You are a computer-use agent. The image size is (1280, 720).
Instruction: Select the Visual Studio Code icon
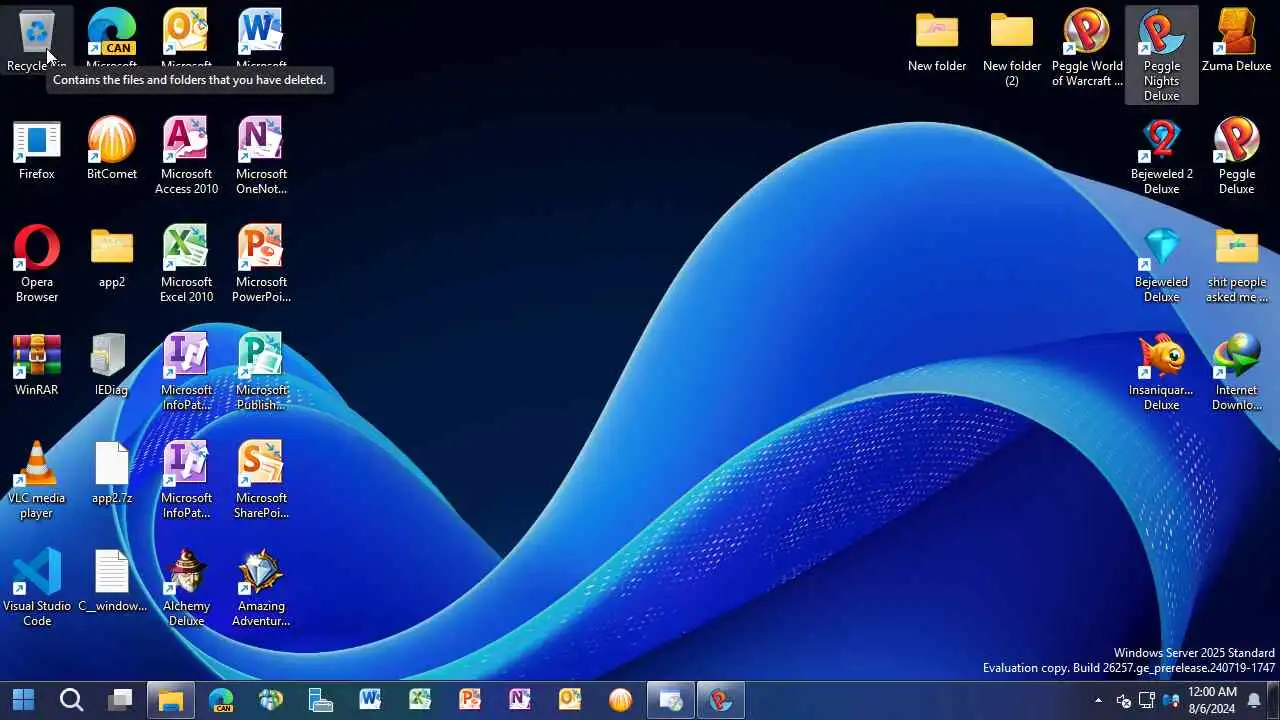pos(37,588)
